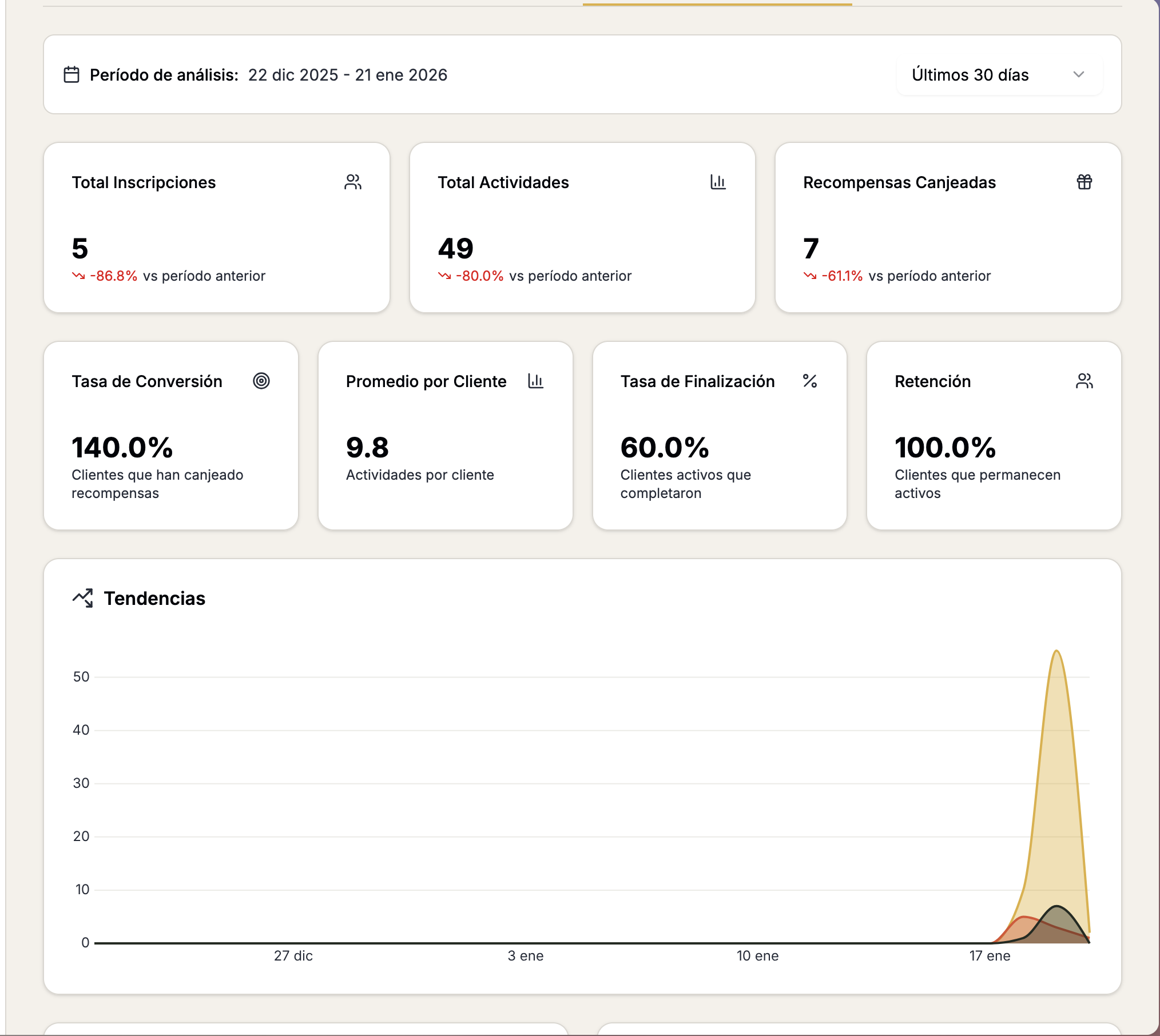Click the trend arrow icon beside Tendencias
The width and height of the screenshot is (1160, 1036).
[83, 598]
